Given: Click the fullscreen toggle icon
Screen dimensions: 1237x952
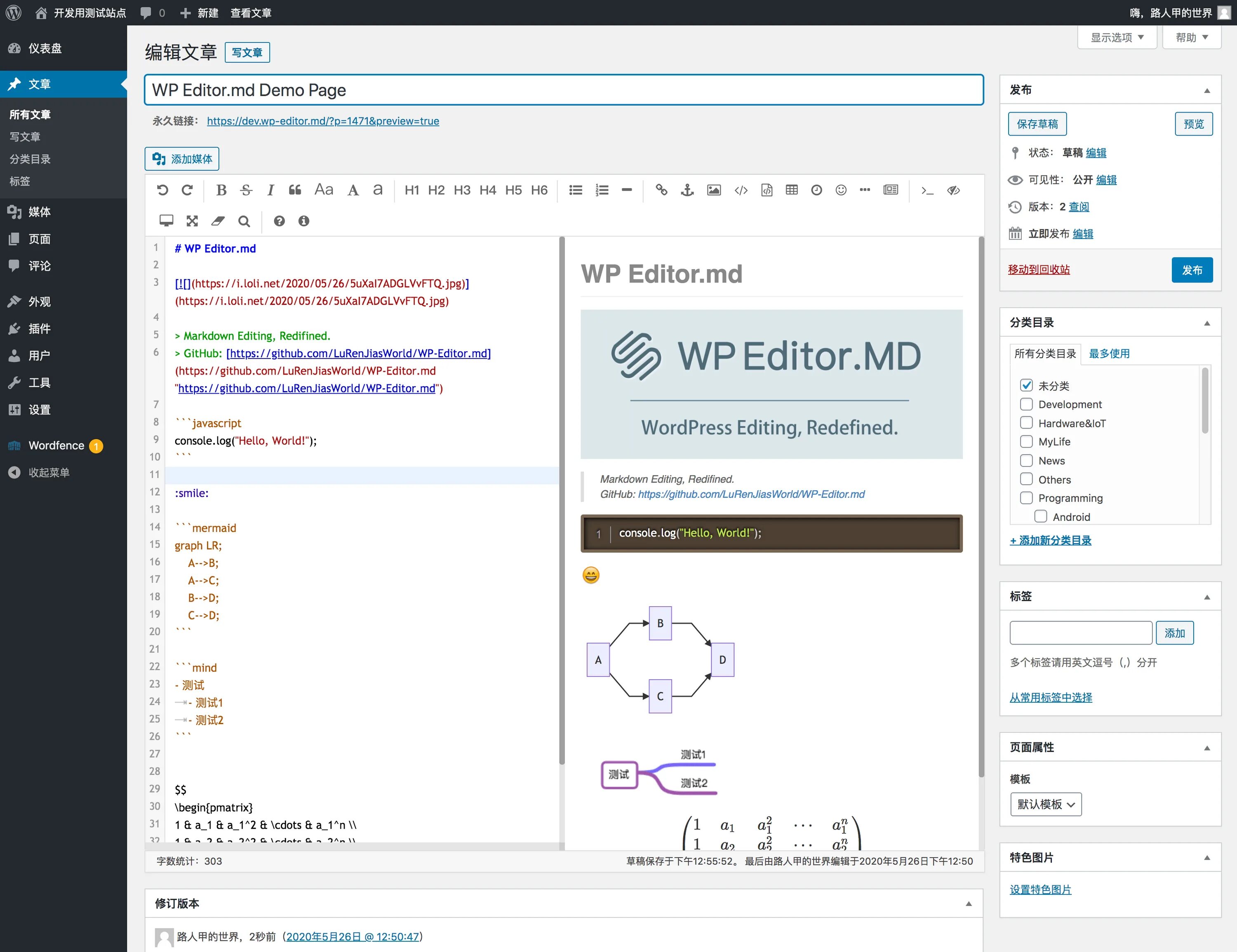Looking at the screenshot, I should (192, 221).
